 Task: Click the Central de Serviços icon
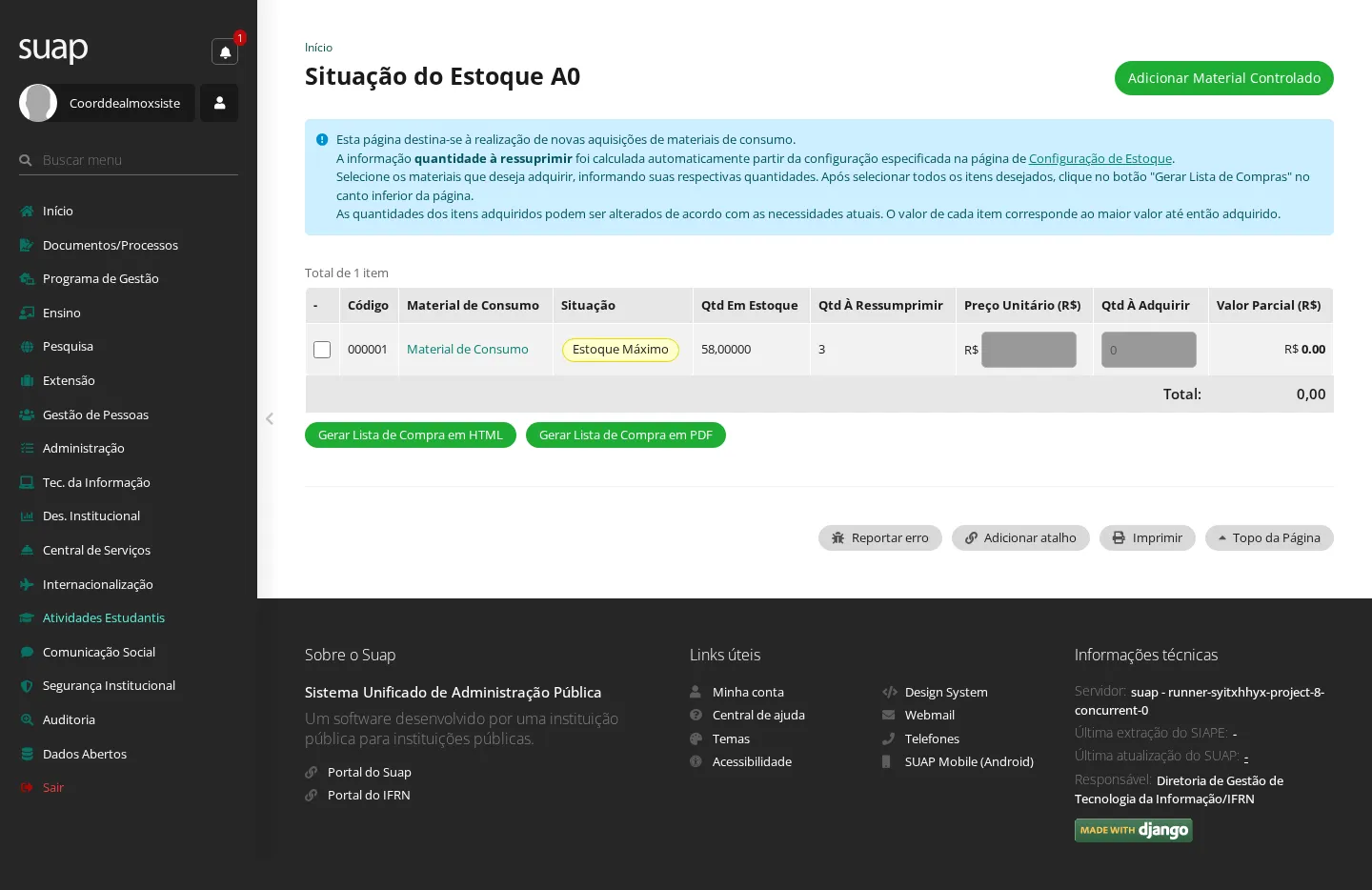tap(27, 550)
